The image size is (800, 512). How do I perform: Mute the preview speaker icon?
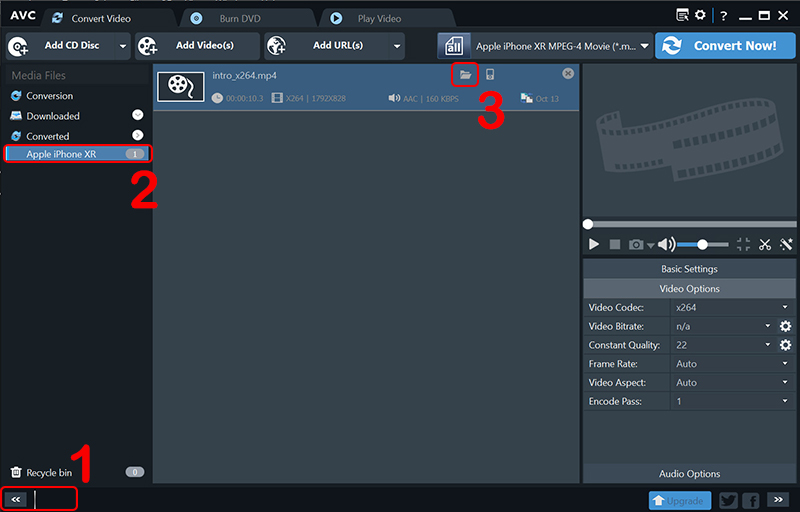[x=666, y=245]
